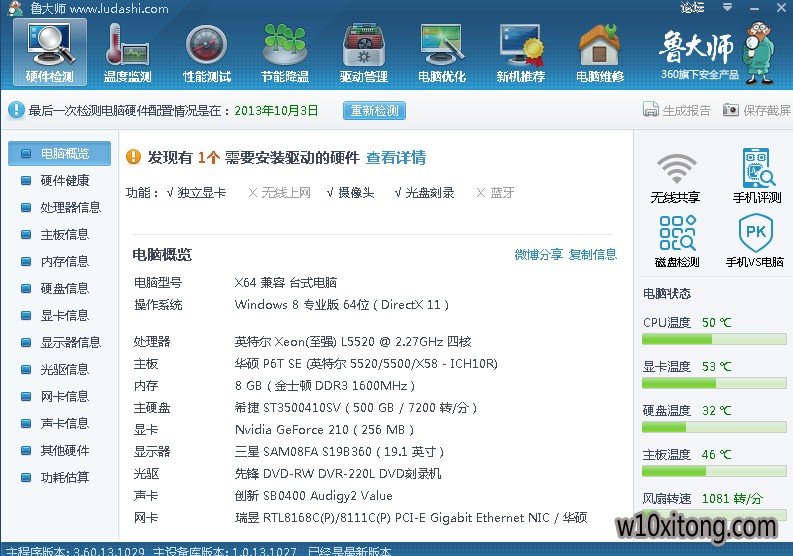Click the detection date 2013年10月3日
This screenshot has width=793, height=556.
276,110
